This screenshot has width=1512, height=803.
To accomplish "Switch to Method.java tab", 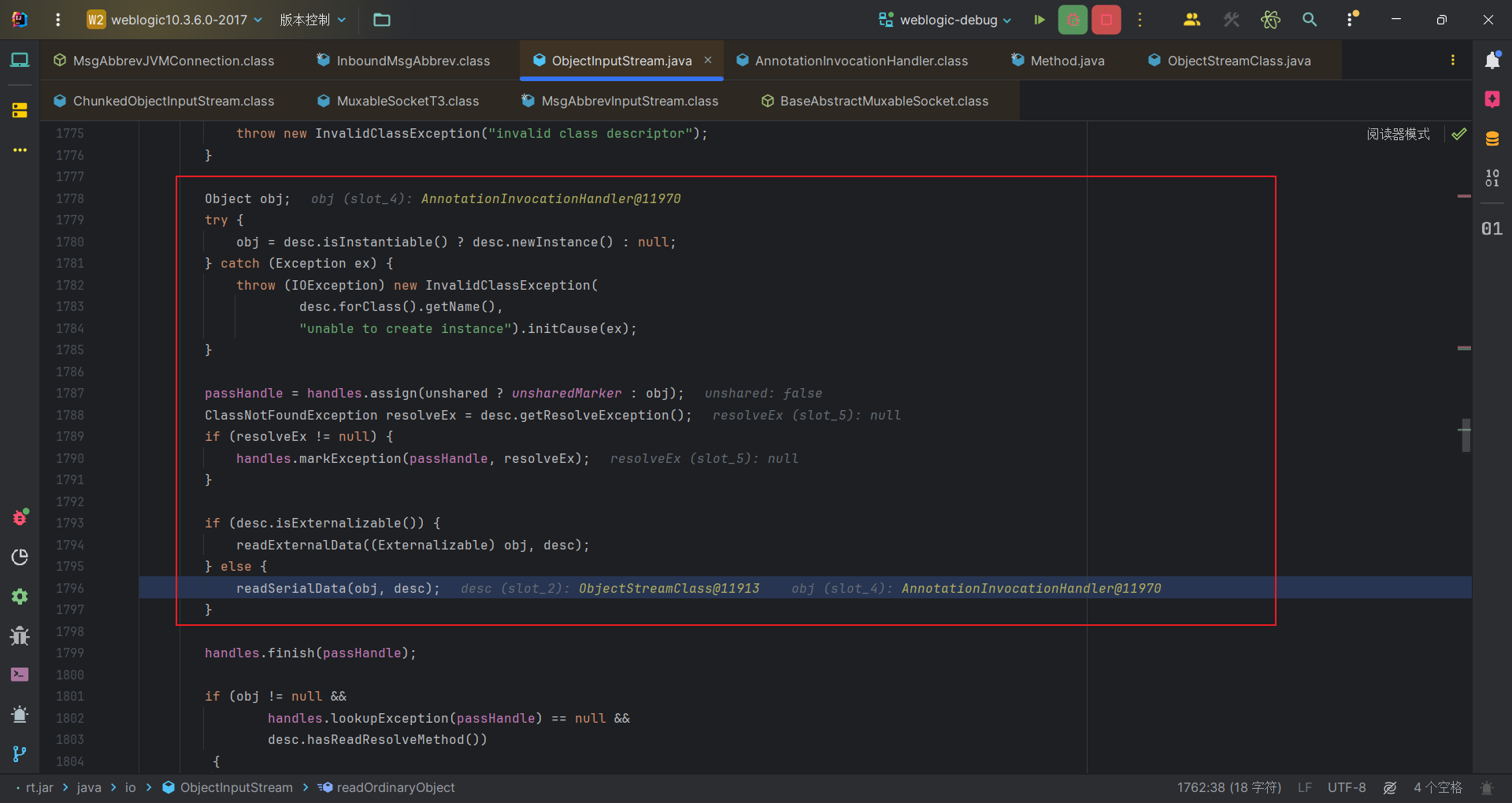I will coord(1058,61).
